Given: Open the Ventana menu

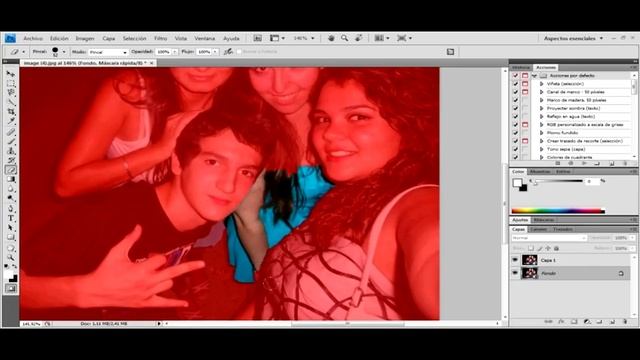Looking at the screenshot, I should click(204, 38).
